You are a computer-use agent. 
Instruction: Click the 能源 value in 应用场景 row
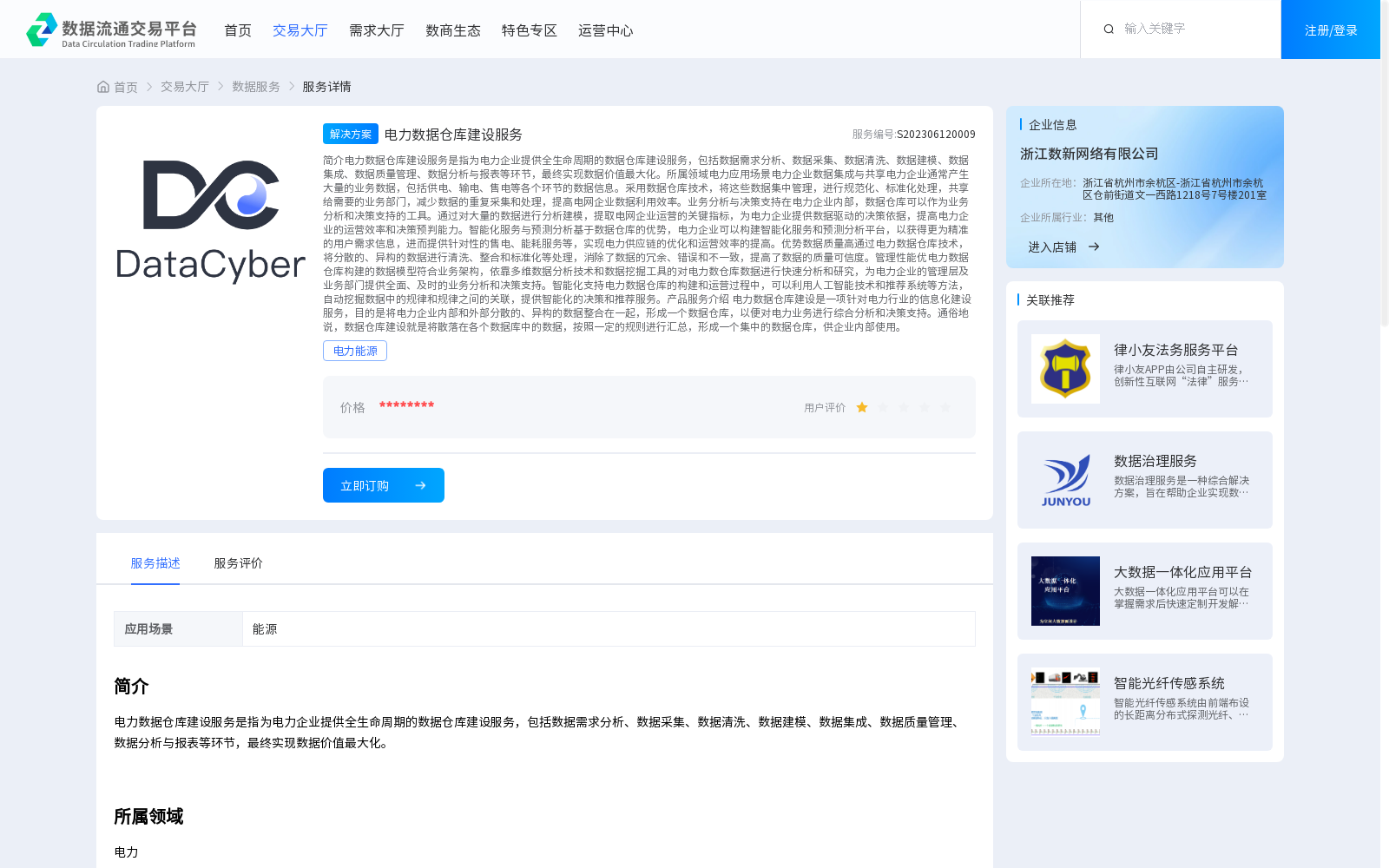coord(265,629)
